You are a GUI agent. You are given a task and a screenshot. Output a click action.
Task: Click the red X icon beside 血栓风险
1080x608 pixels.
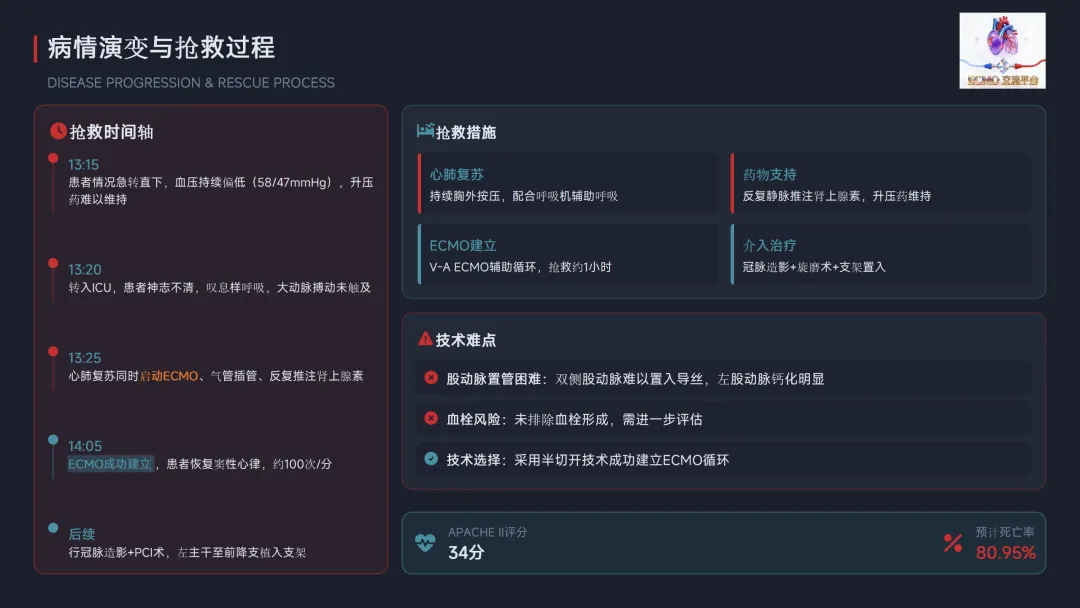pyautogui.click(x=431, y=419)
